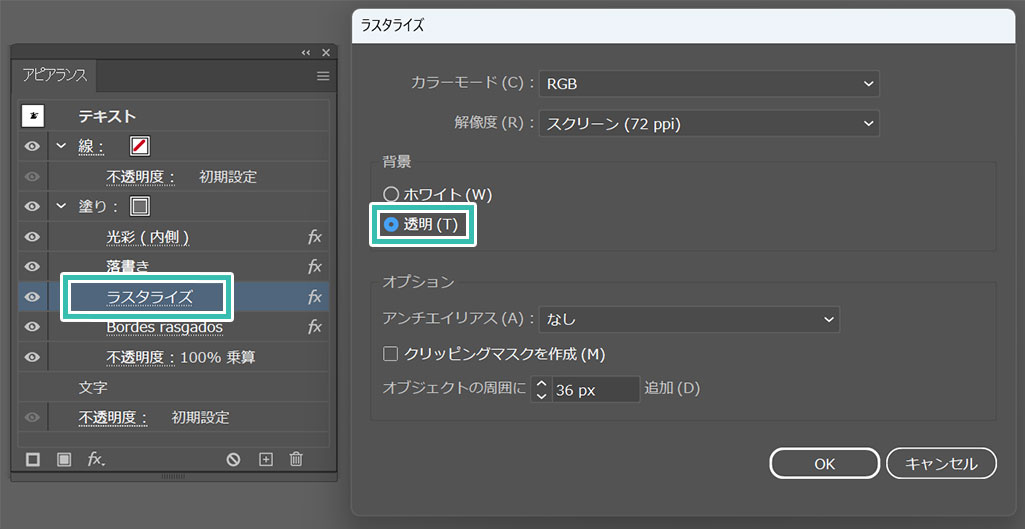Hide the ラスタライズ effect with eye icon
The image size is (1025, 529).
32,297
